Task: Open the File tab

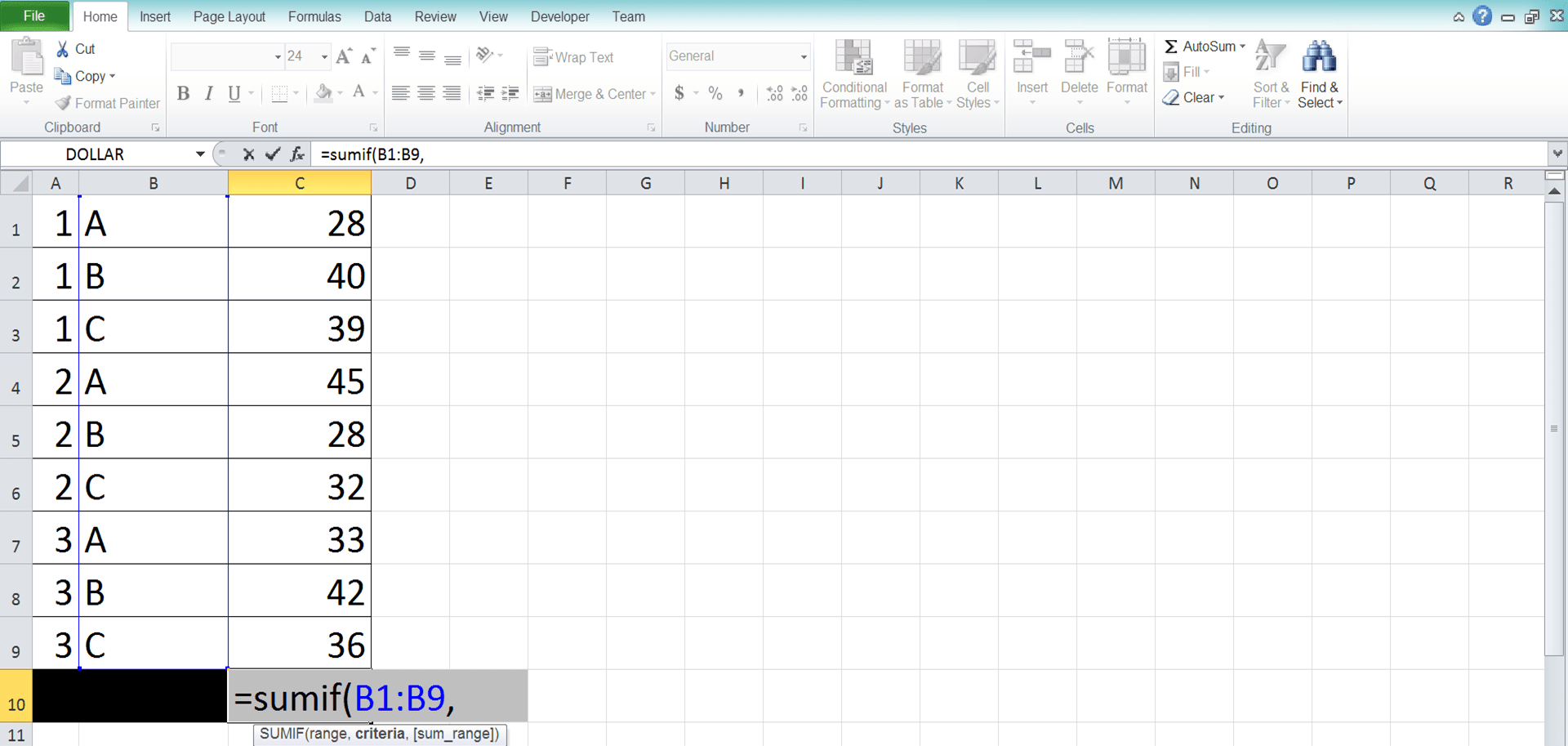Action: pos(34,16)
